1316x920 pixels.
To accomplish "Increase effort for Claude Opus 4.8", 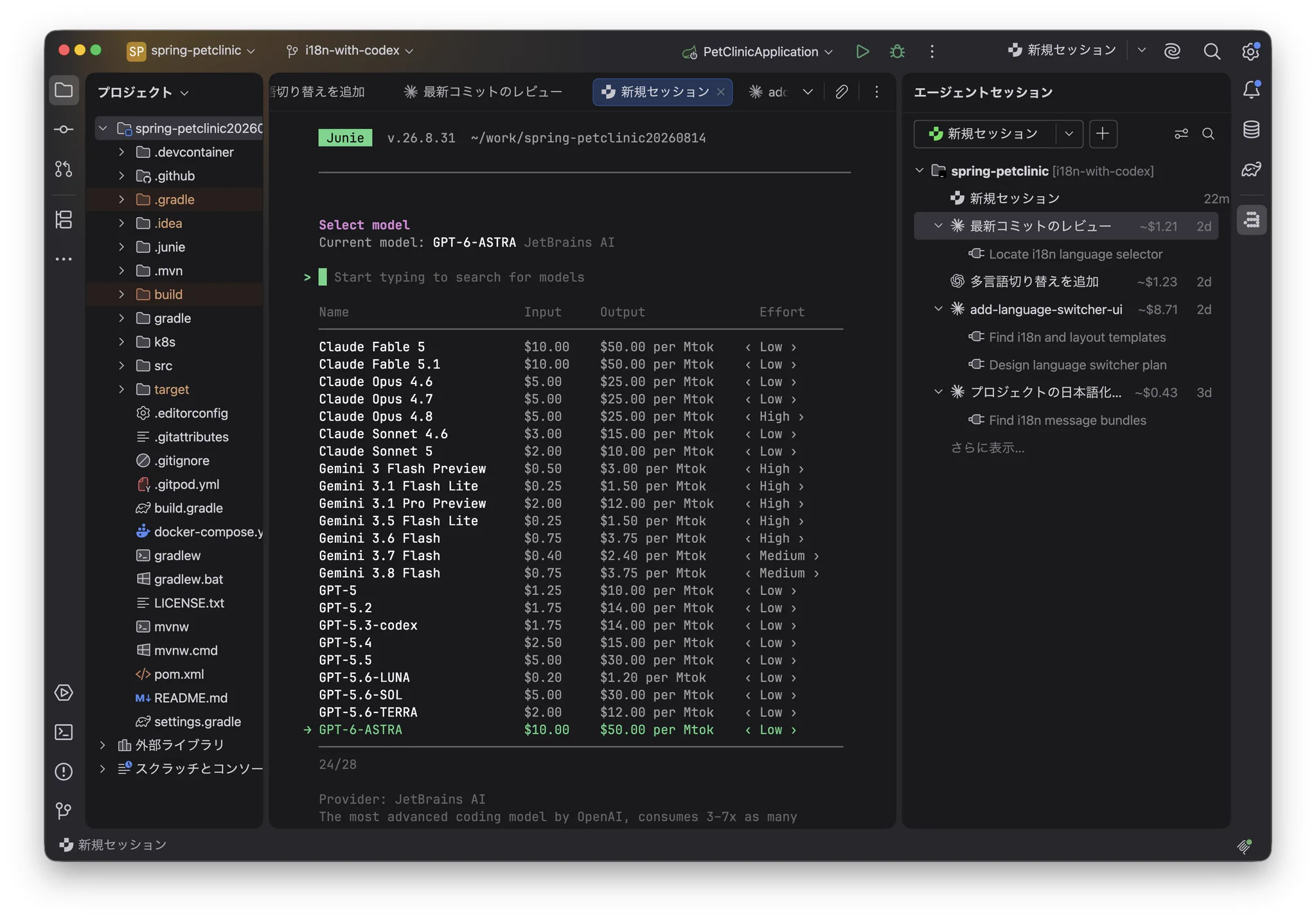I will pos(801,417).
